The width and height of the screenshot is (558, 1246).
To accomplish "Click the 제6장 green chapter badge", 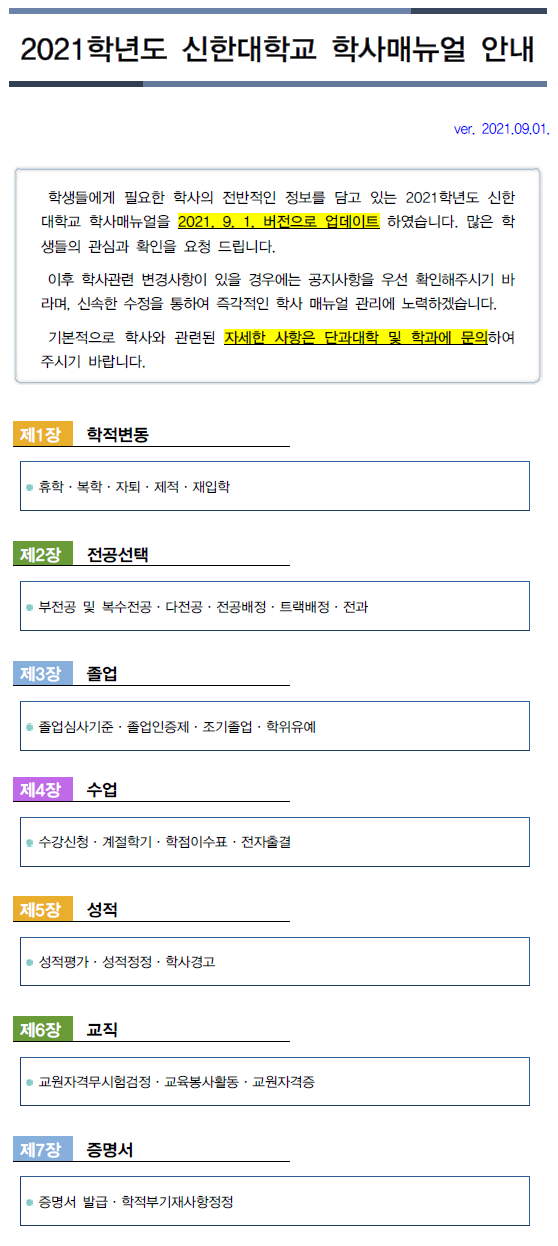I will pos(43,1029).
